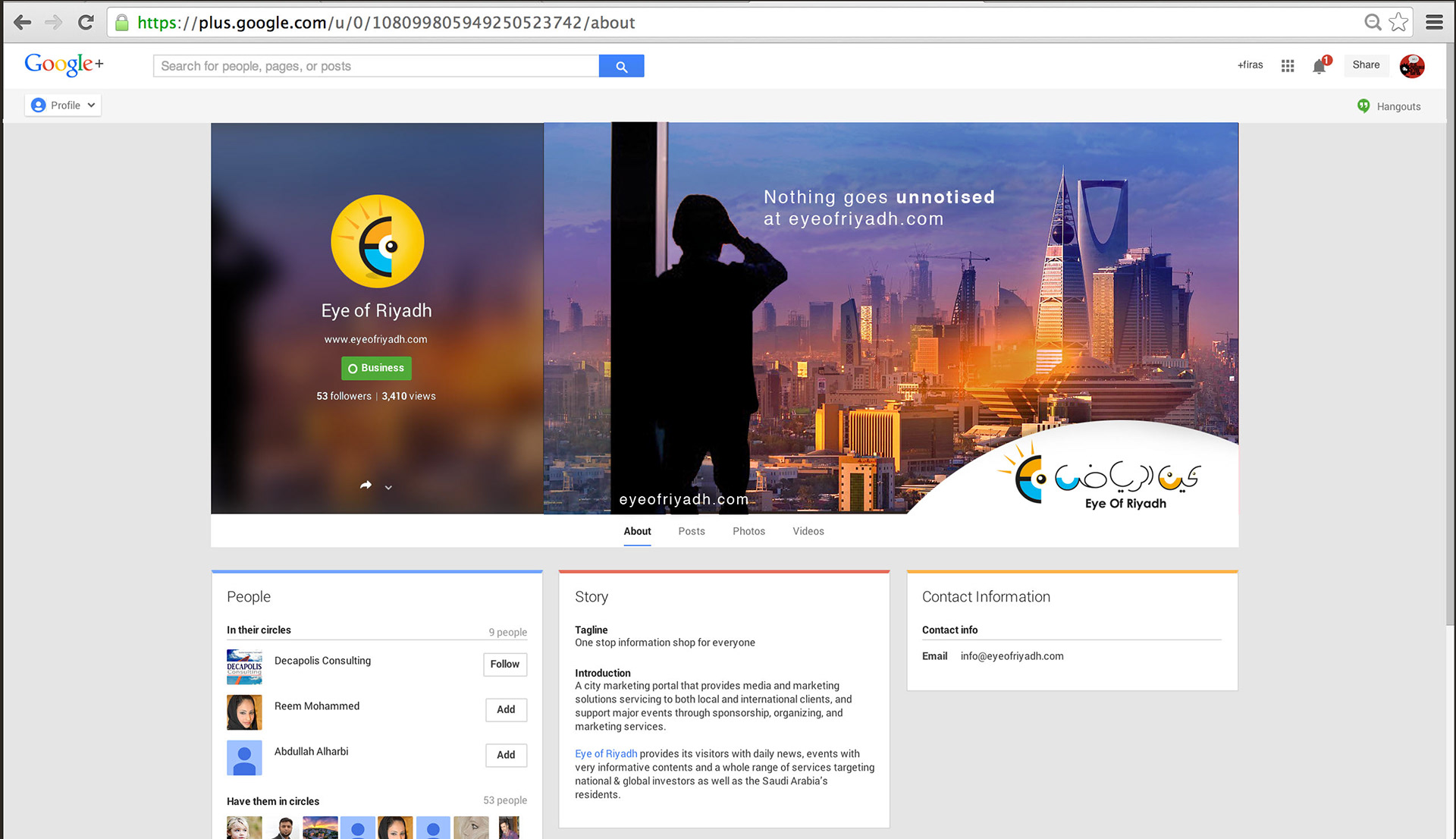Open account avatar menu
The width and height of the screenshot is (1456, 839).
pos(1412,66)
